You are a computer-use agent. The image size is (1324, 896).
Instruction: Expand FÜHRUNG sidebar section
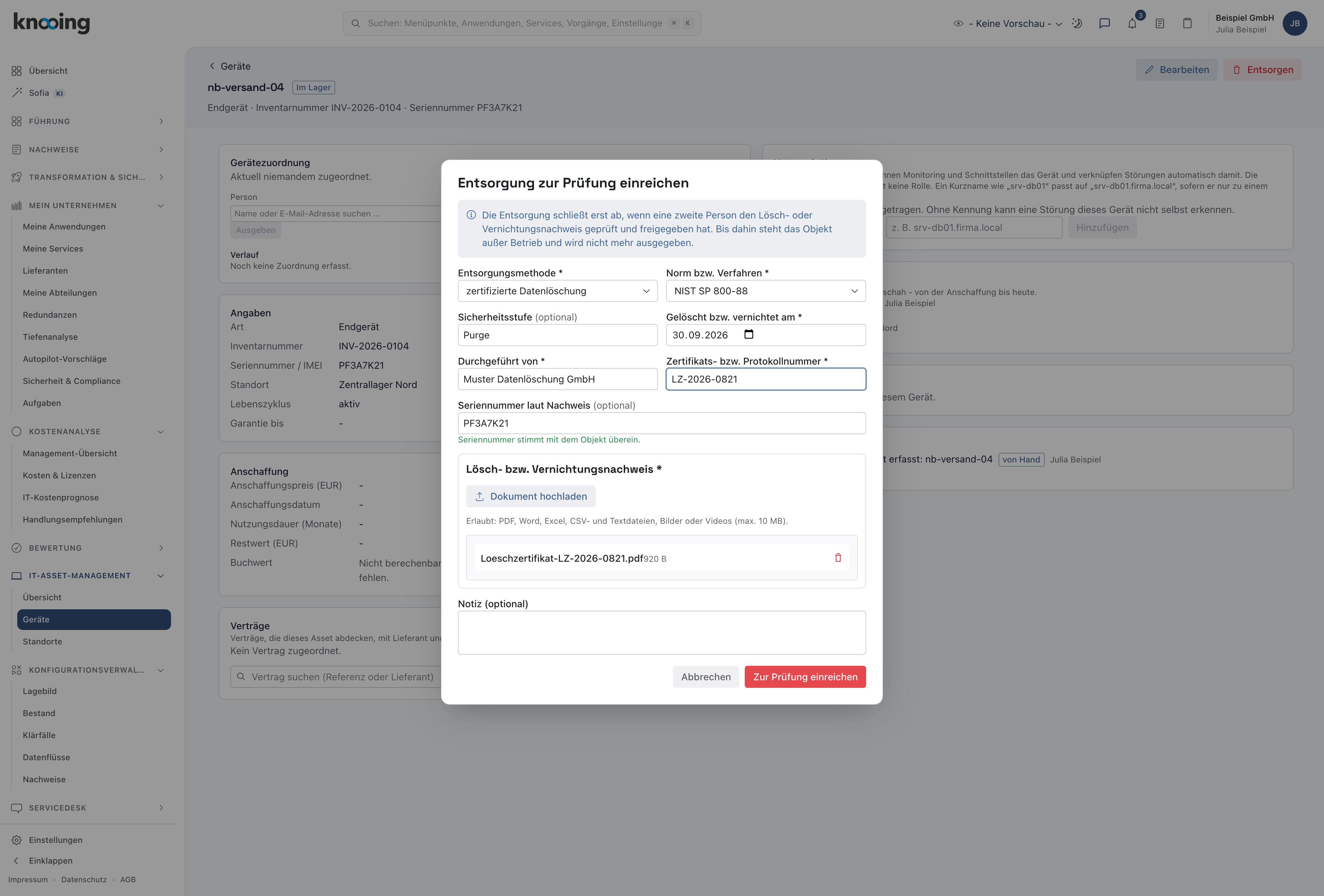pyautogui.click(x=88, y=121)
